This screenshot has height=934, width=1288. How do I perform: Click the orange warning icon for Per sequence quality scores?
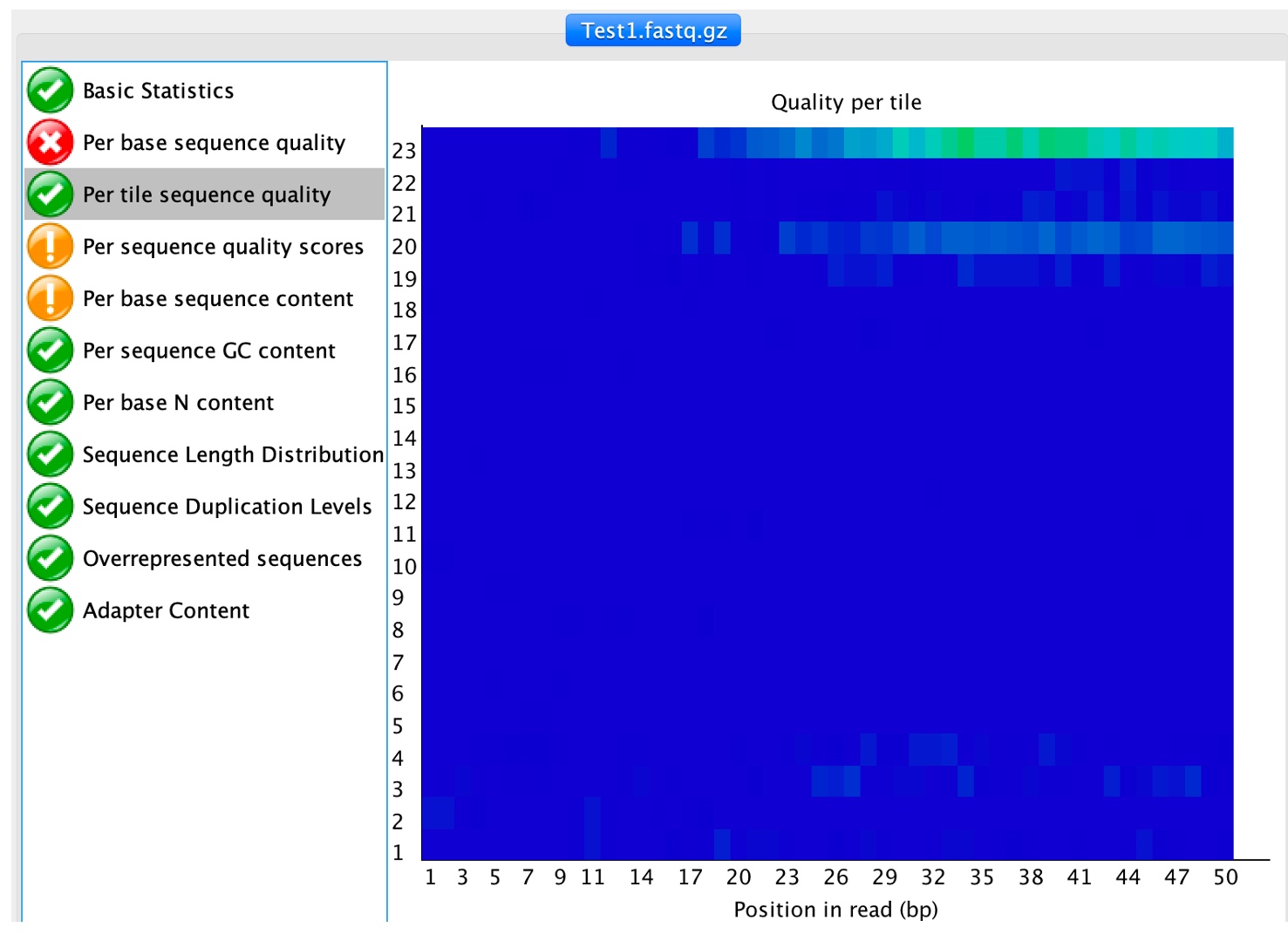click(50, 247)
